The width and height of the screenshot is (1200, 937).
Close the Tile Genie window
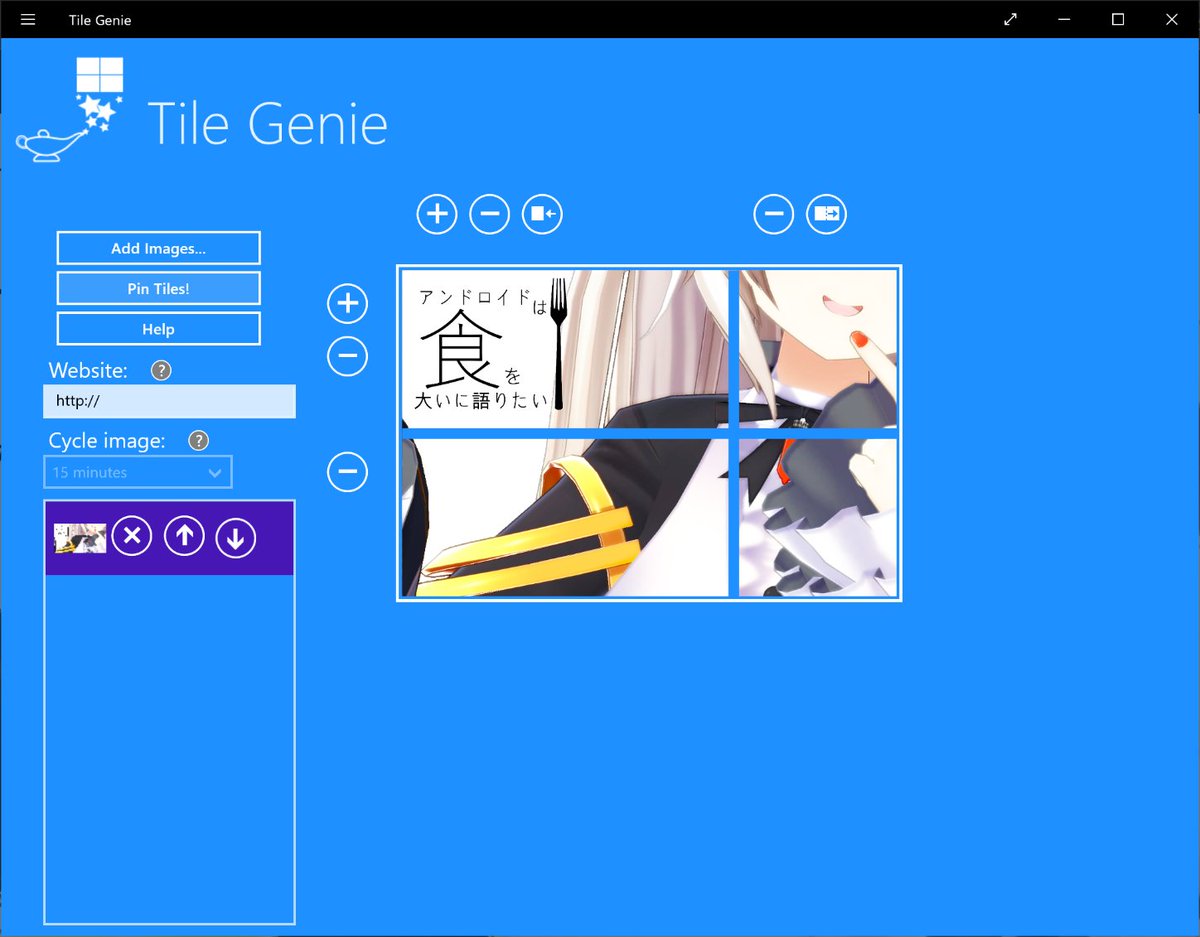pos(1172,19)
